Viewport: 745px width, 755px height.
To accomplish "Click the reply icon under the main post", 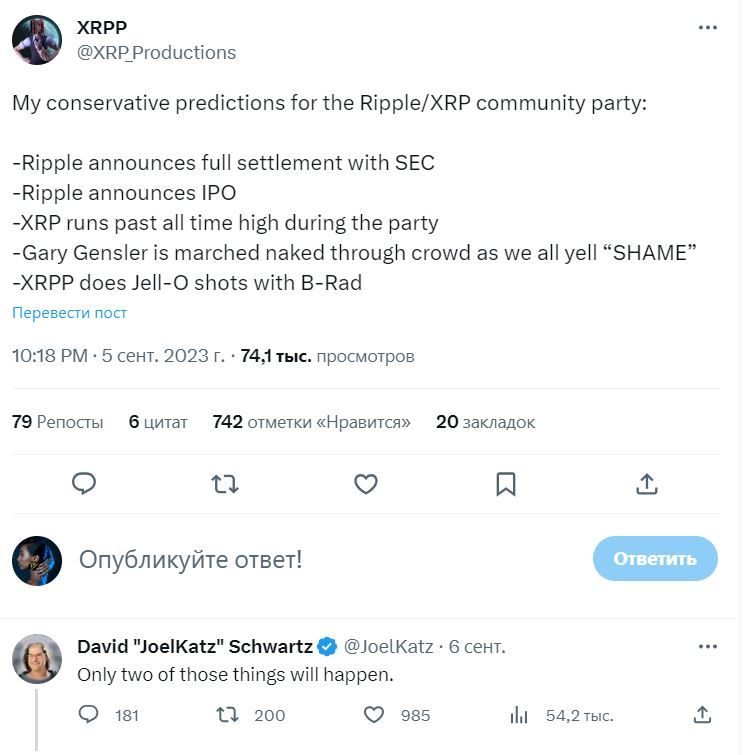I will (x=84, y=483).
